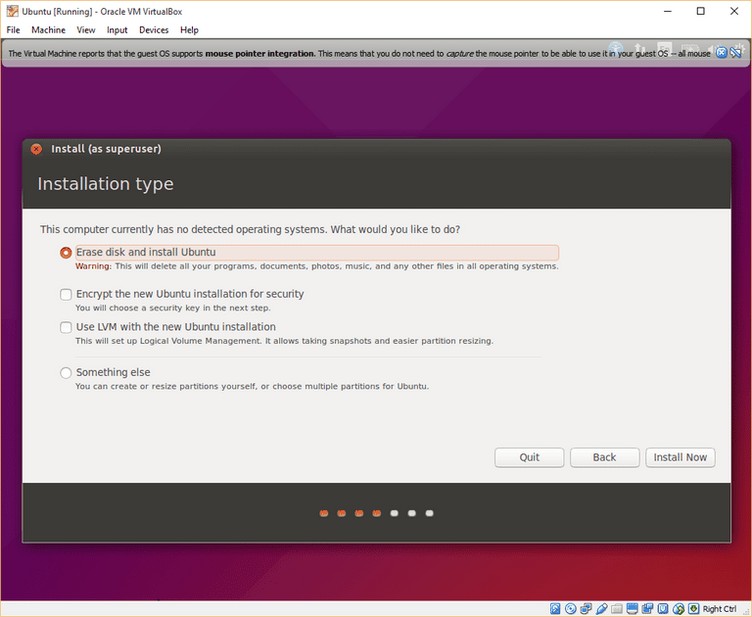752x617 pixels.
Task: Click the hard disk activity status icon
Action: (x=555, y=609)
